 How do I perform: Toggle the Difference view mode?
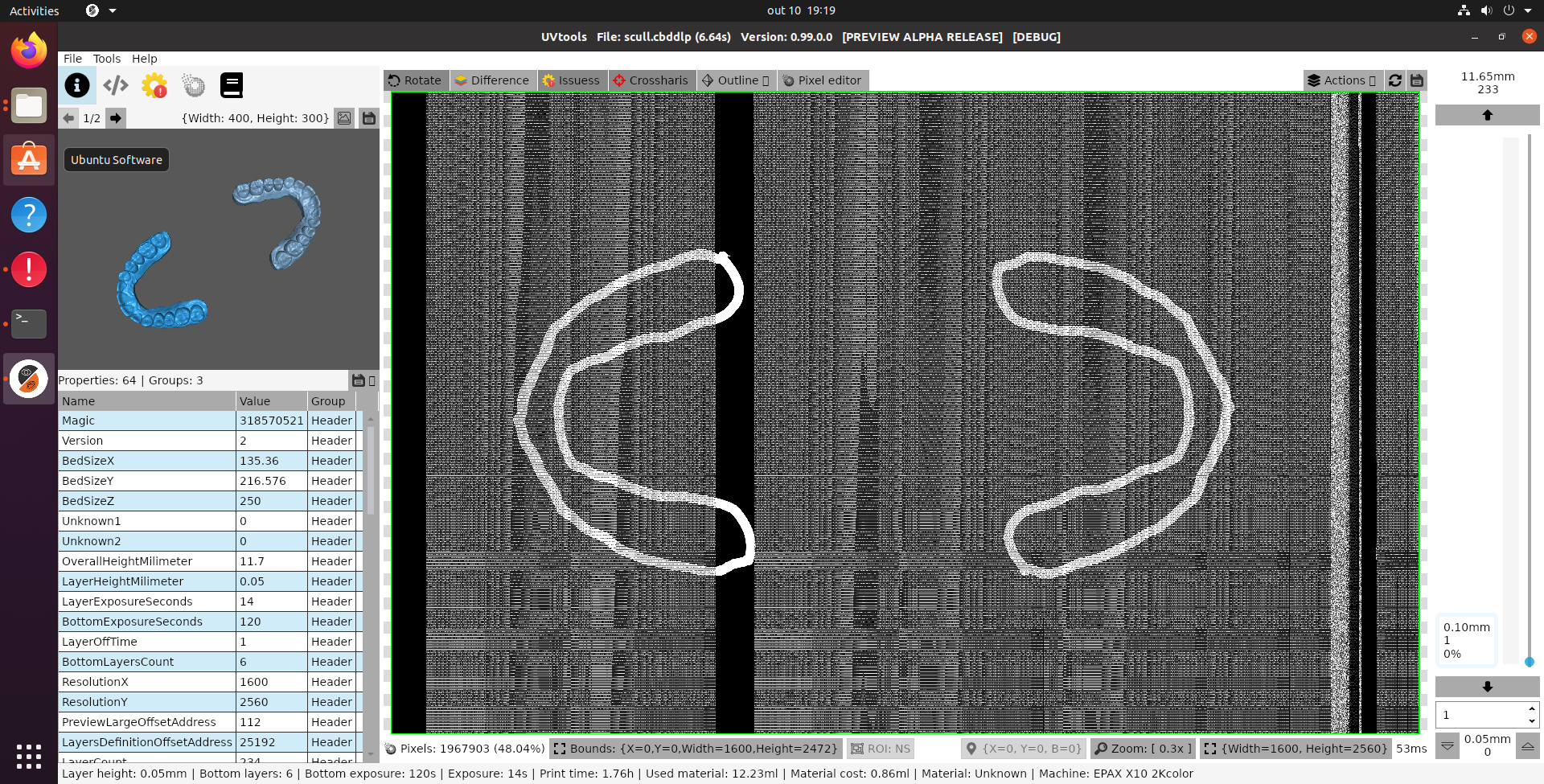[x=492, y=80]
